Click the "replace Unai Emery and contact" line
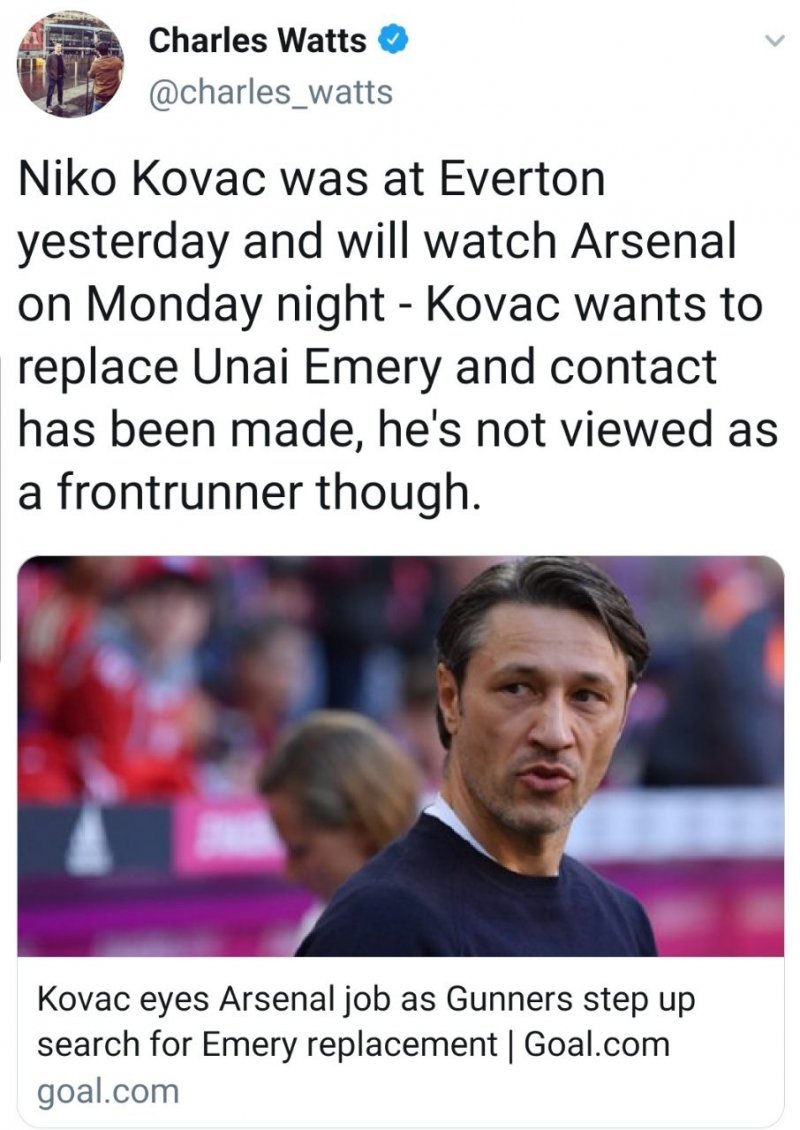 click(368, 367)
